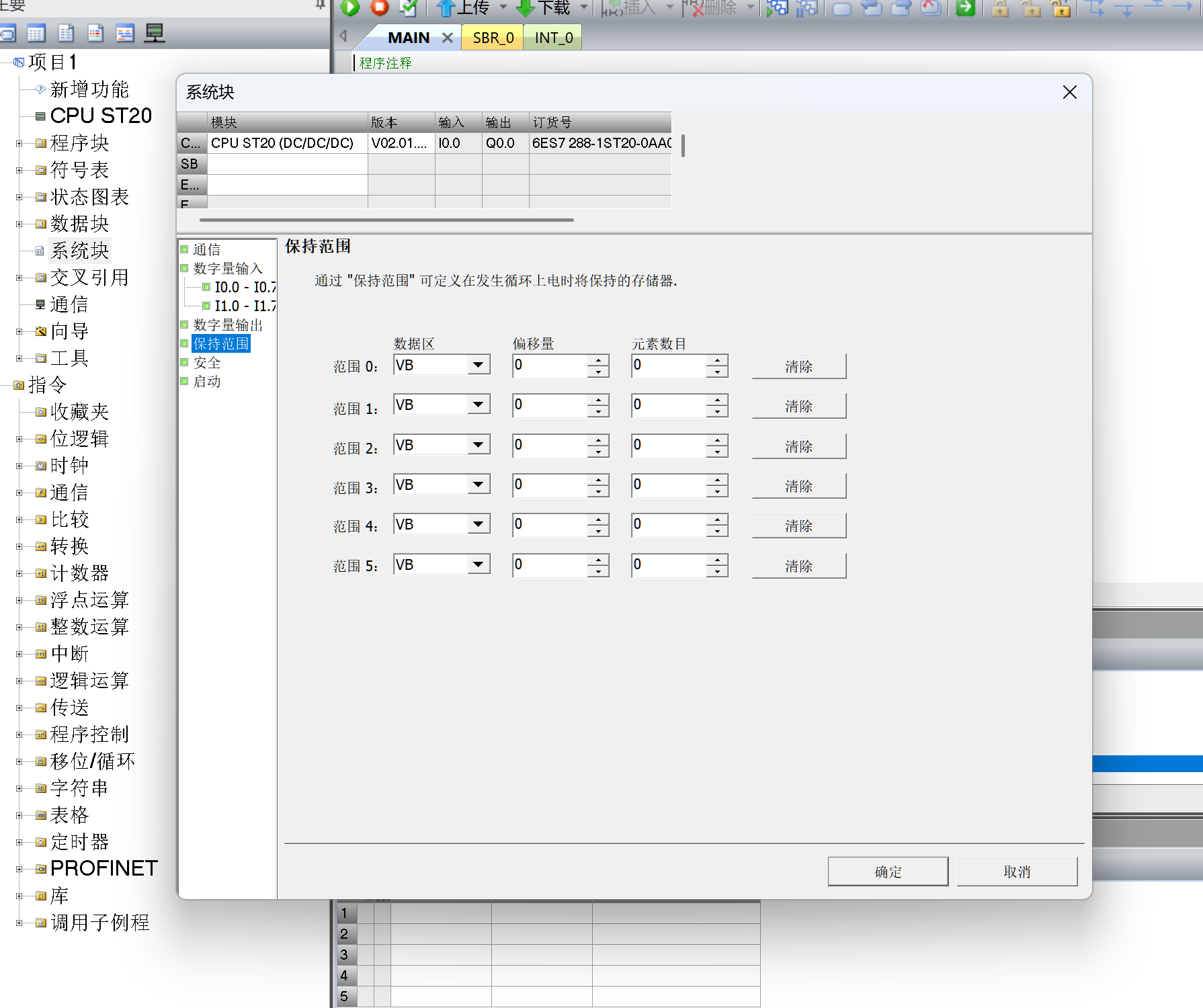Open 数据区 dropdown for 范围 5
This screenshot has width=1203, height=1008.
click(x=479, y=564)
